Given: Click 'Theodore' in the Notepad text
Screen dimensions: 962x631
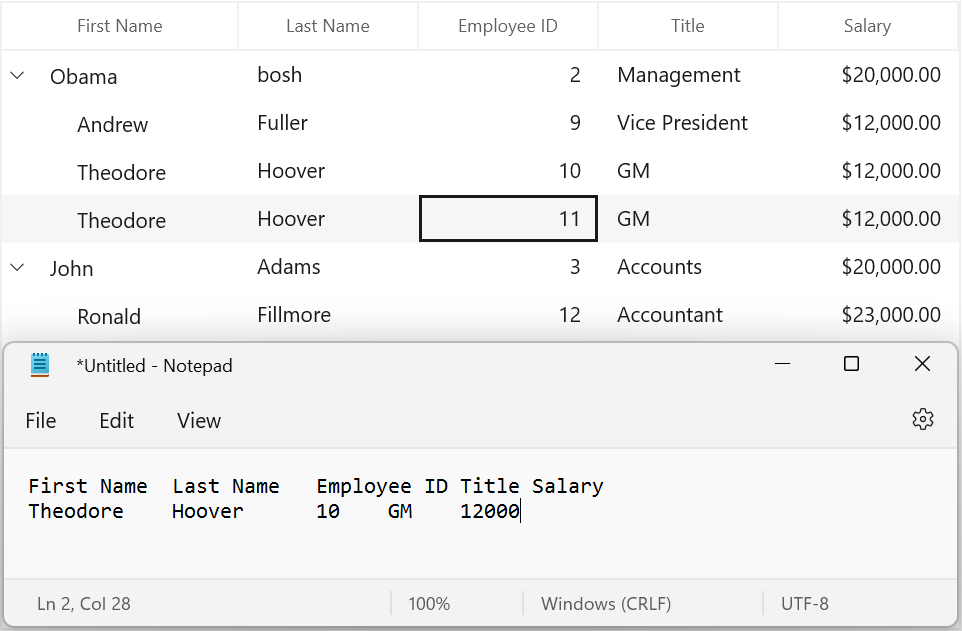Looking at the screenshot, I should pyautogui.click(x=76, y=511).
